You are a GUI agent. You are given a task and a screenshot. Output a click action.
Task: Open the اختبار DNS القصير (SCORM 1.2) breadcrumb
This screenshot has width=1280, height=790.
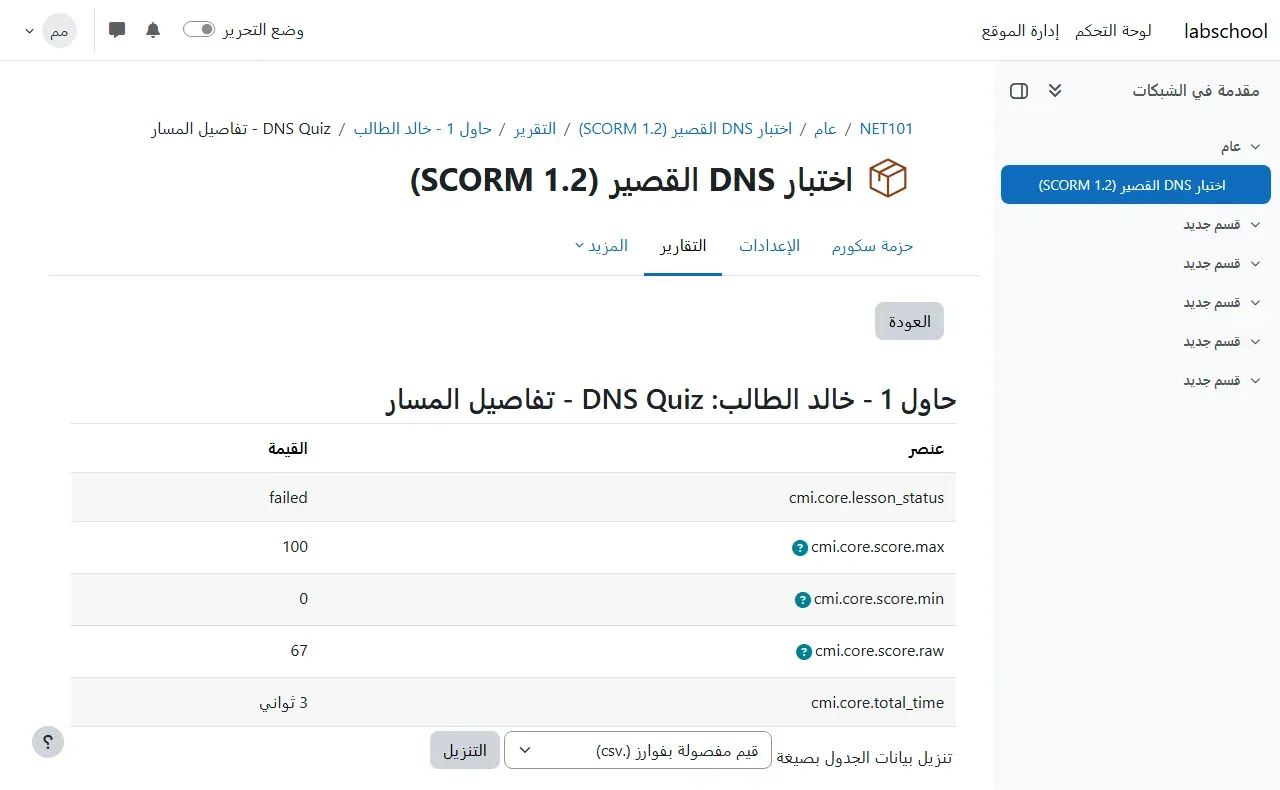(685, 129)
